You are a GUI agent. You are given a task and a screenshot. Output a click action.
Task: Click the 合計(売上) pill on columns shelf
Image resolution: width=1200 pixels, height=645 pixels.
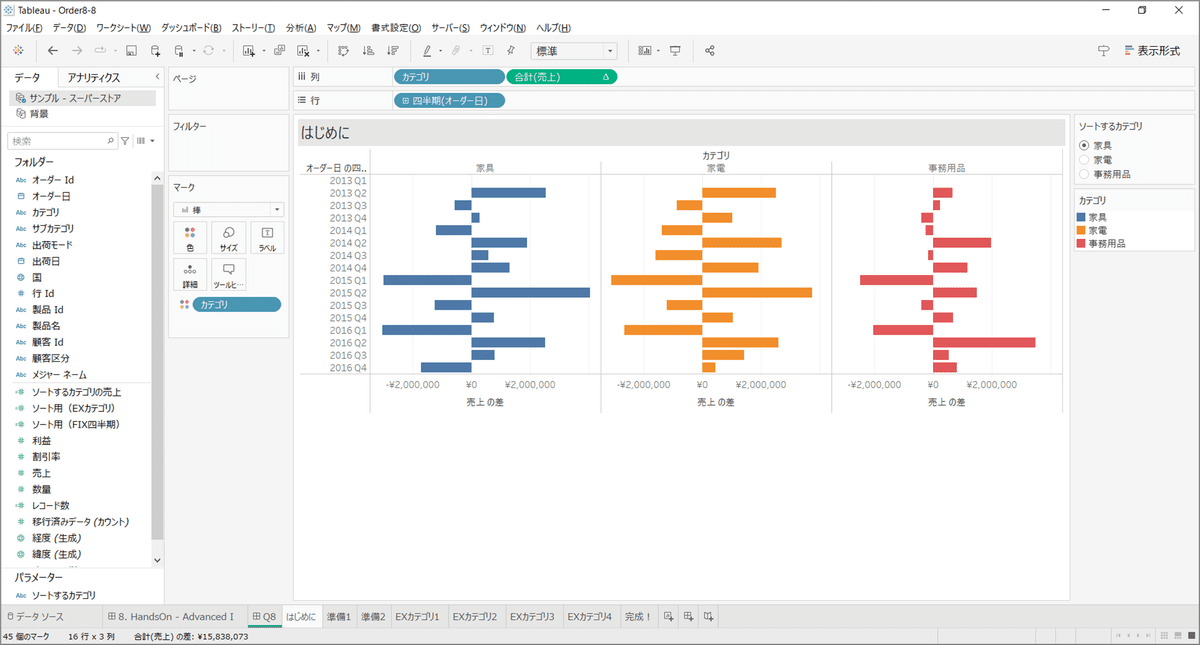coord(562,76)
